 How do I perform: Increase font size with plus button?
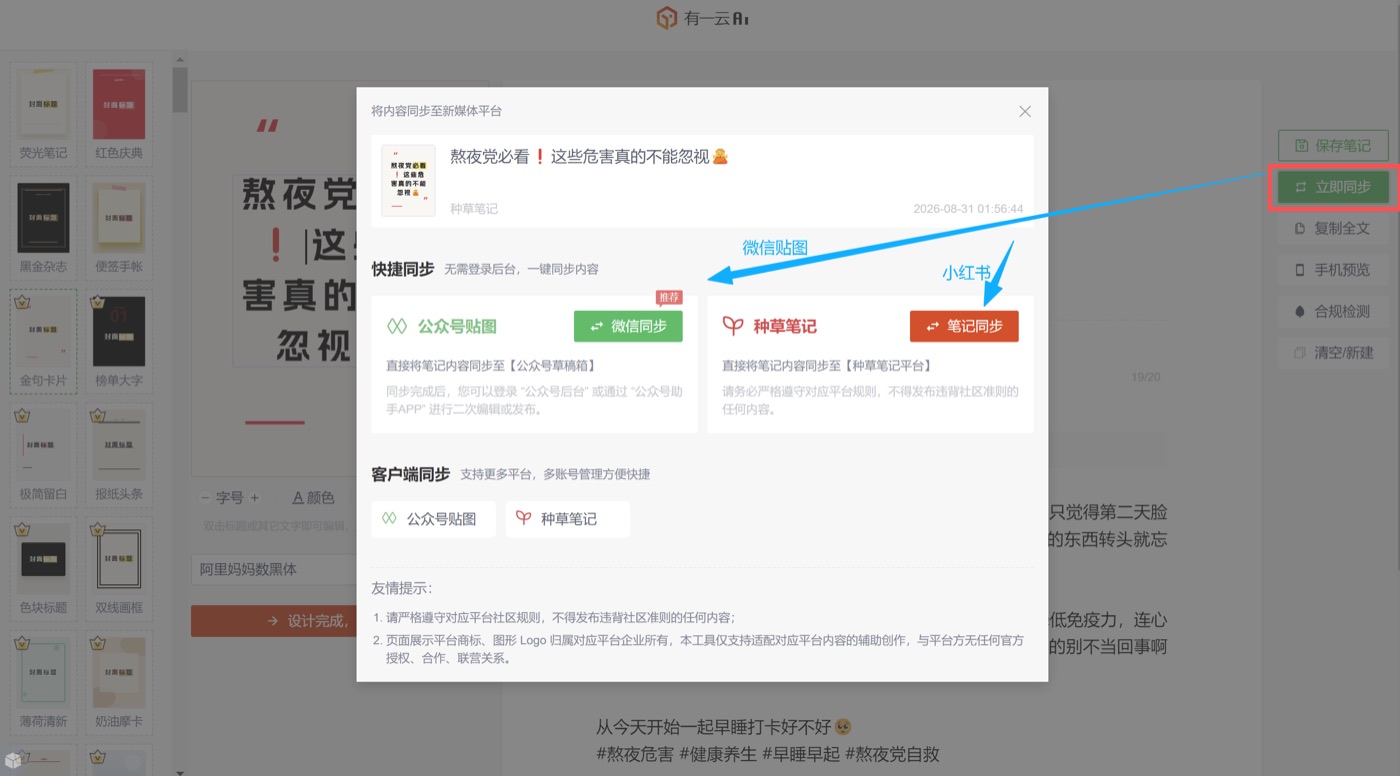254,498
